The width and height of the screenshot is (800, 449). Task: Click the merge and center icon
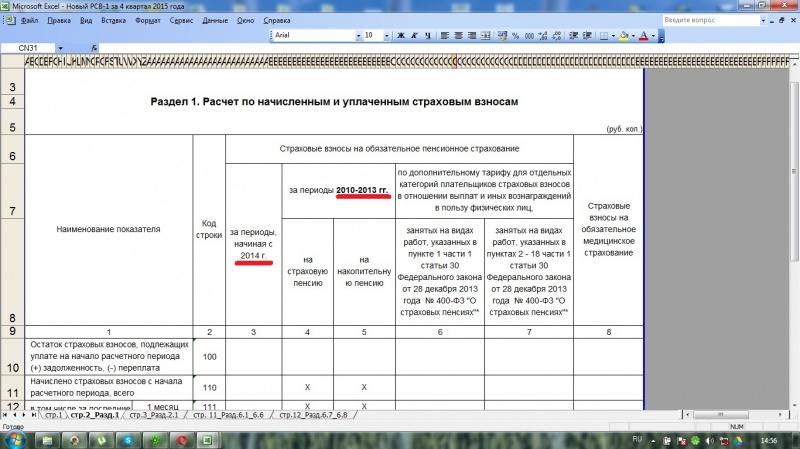(x=487, y=35)
